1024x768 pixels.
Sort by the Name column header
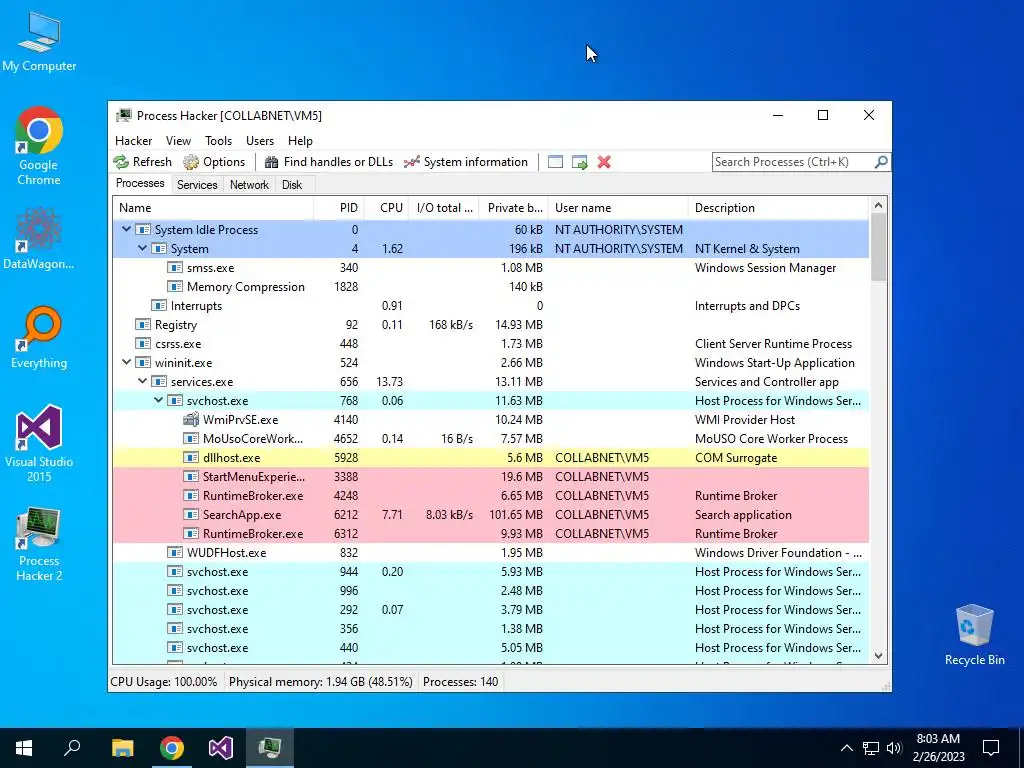coord(213,208)
